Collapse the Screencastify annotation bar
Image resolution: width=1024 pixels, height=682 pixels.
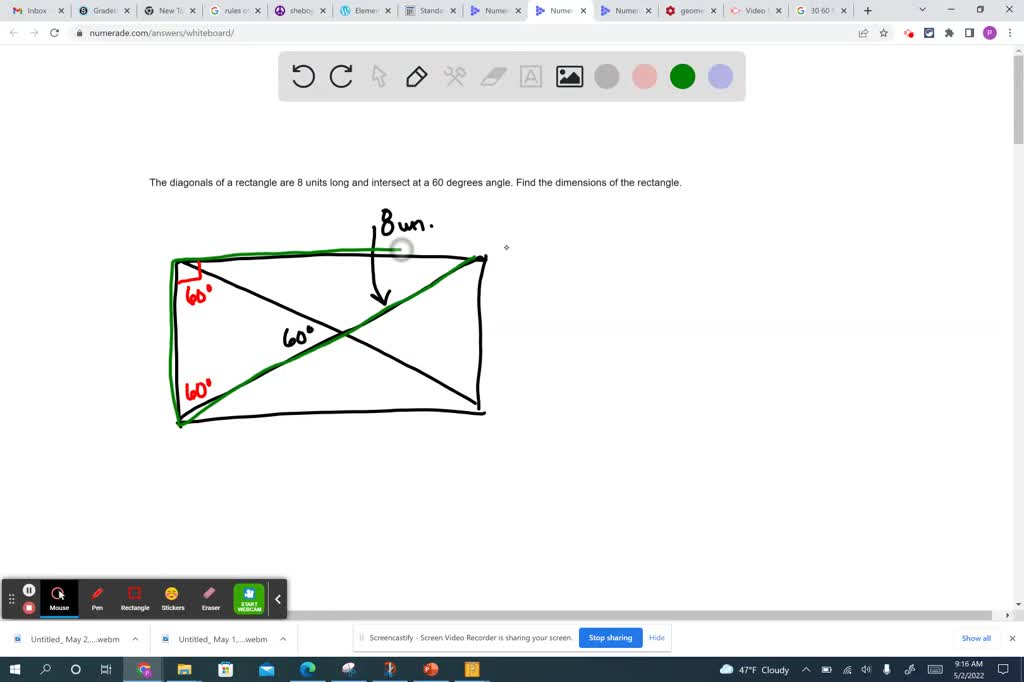278,598
